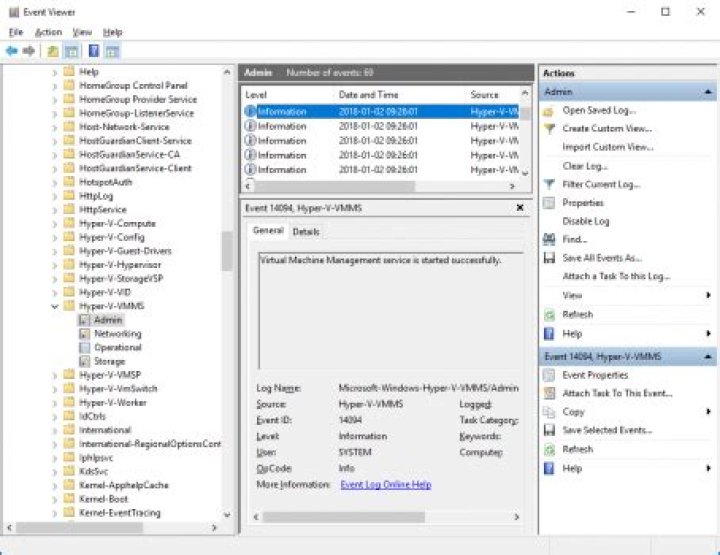Click Attach Task To This Event icon
Viewport: 720px width, 555px height.
[549, 393]
